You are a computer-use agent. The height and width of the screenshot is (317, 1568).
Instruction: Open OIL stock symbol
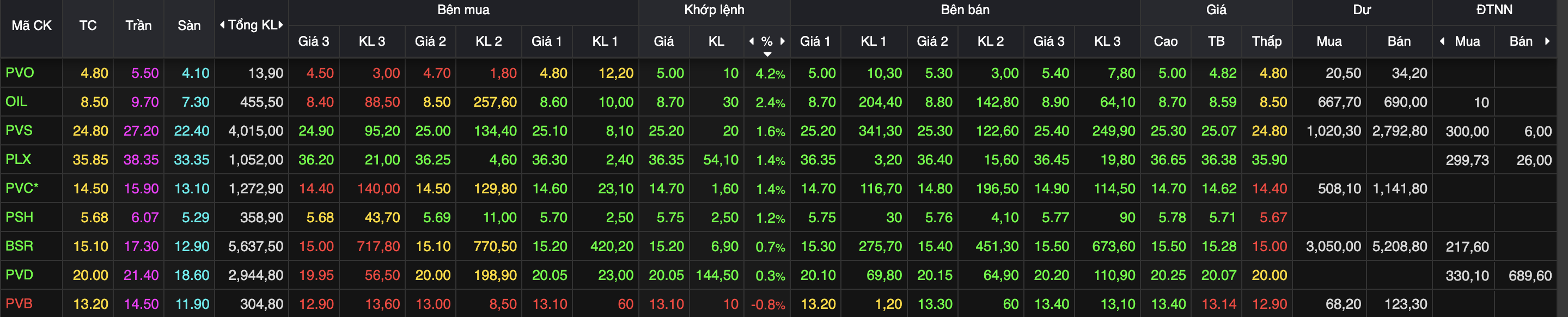point(16,102)
